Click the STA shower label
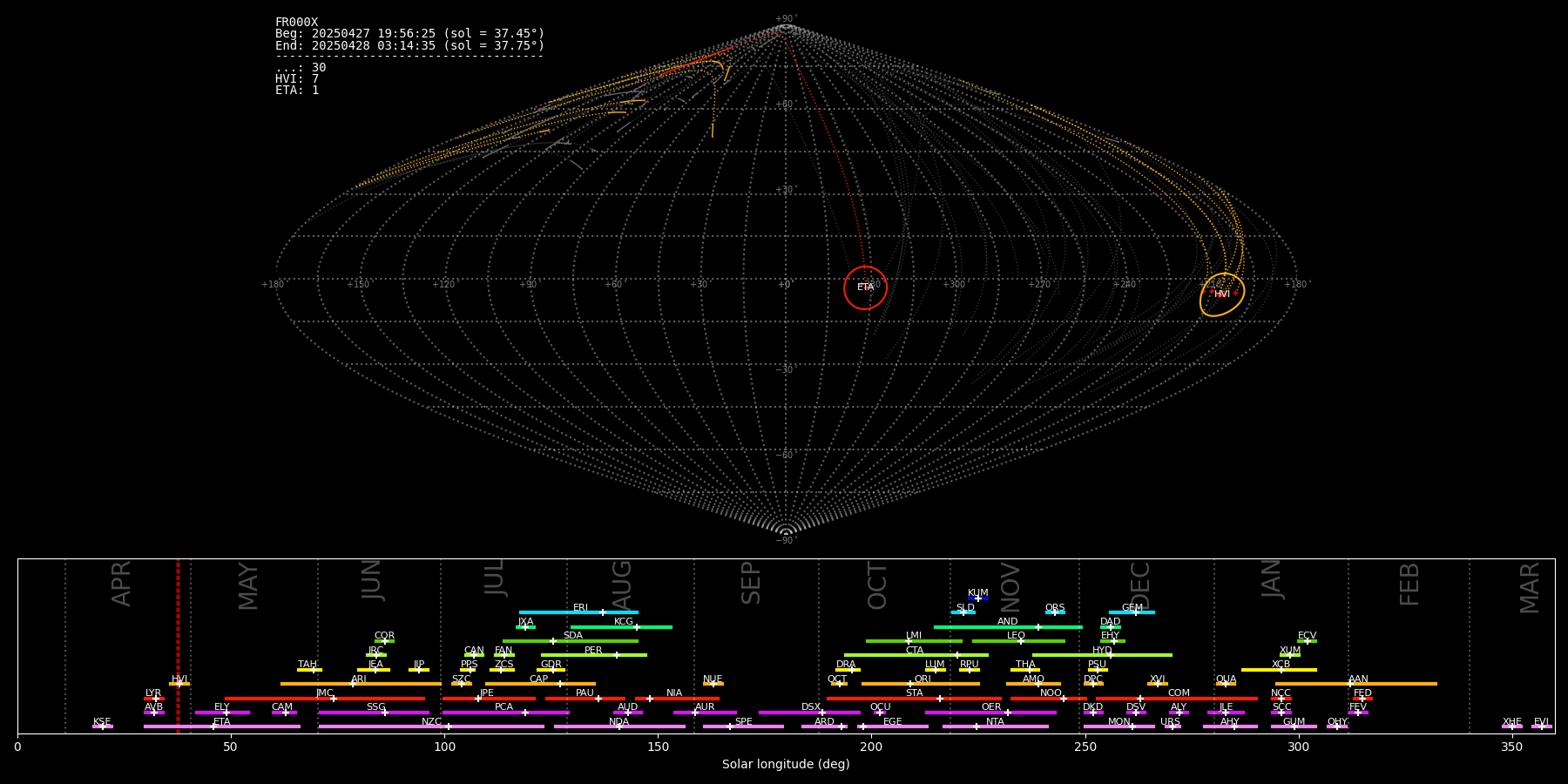1568x784 pixels. pos(914,693)
